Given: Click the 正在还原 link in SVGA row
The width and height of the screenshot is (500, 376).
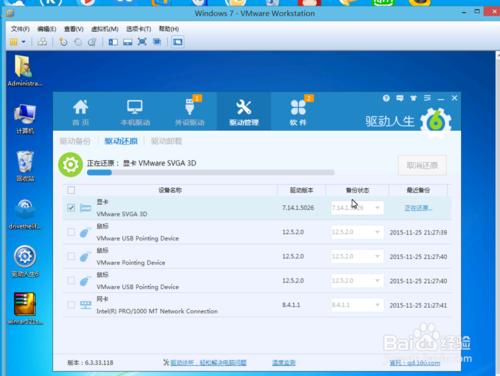Looking at the screenshot, I should (418, 208).
